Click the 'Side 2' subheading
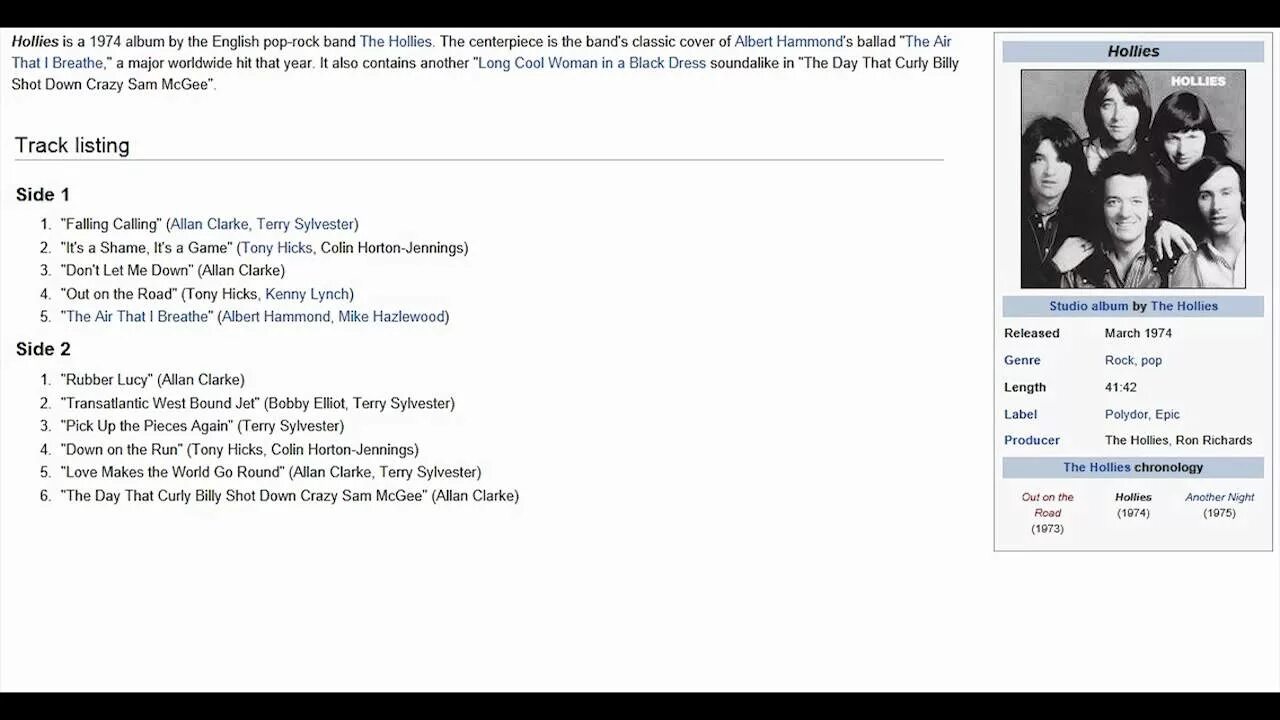 [43, 349]
